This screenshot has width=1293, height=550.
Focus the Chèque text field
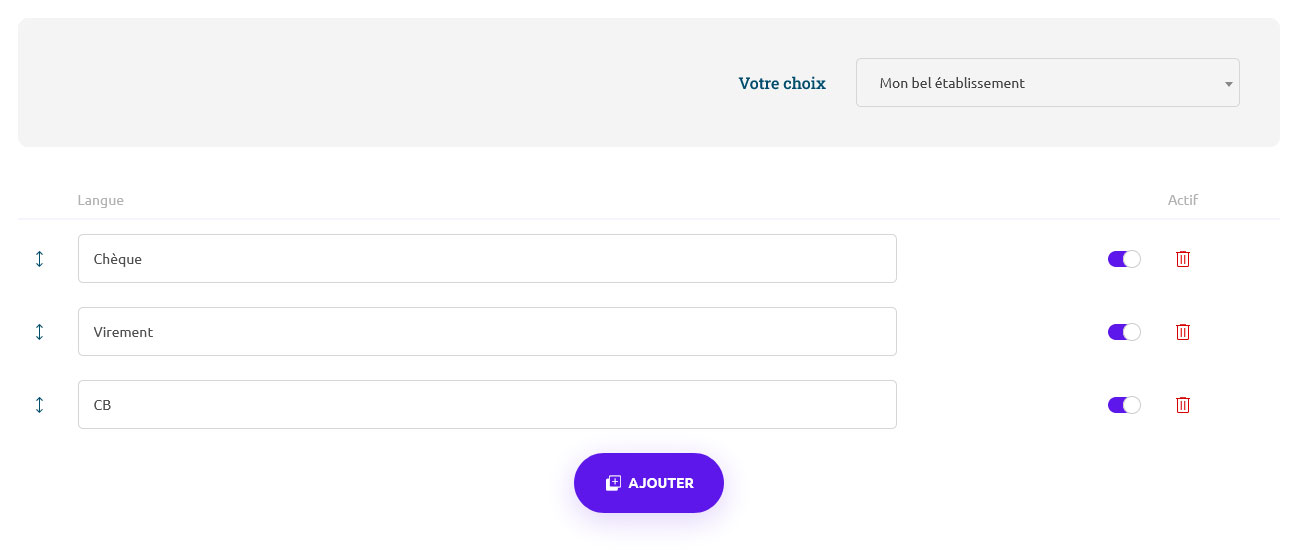click(x=487, y=259)
